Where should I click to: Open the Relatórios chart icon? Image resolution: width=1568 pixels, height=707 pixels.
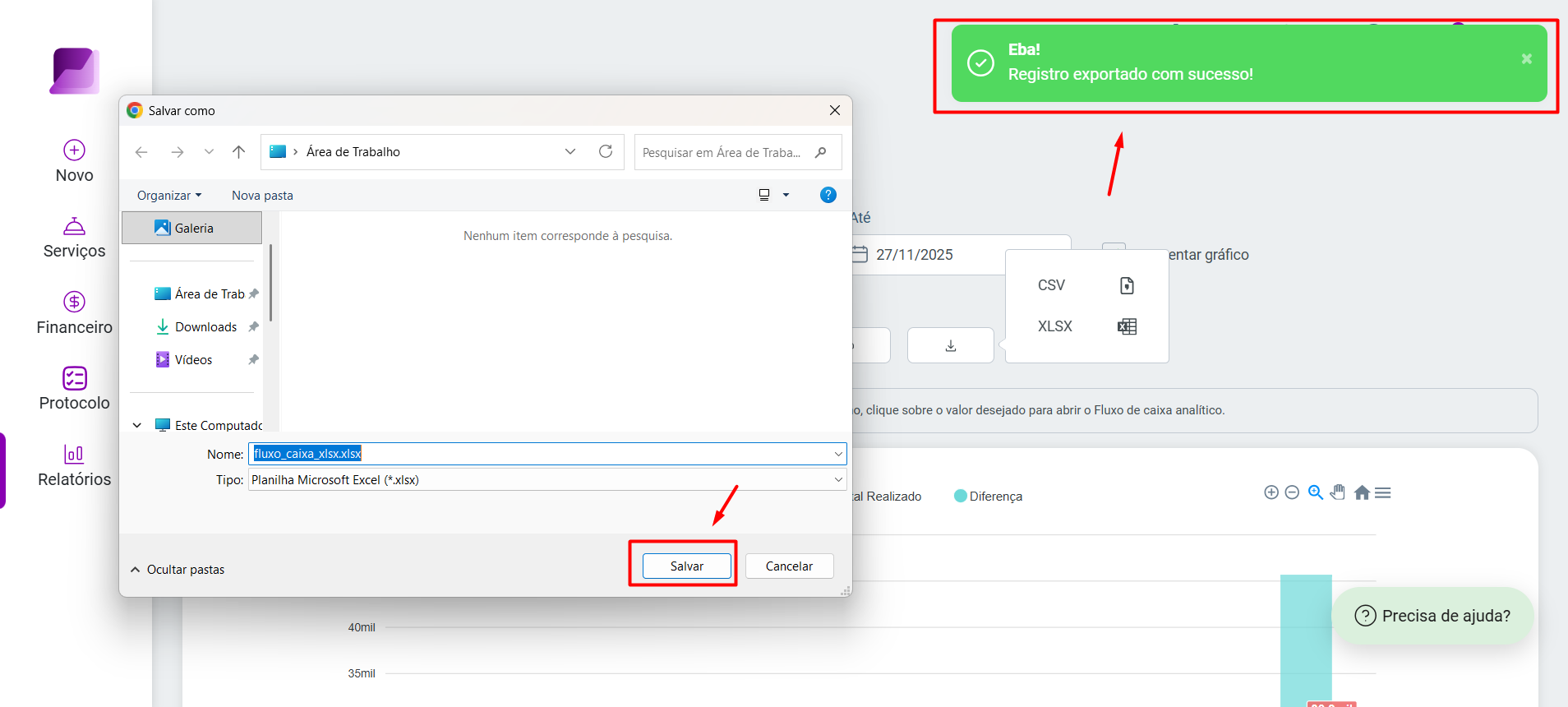[74, 454]
